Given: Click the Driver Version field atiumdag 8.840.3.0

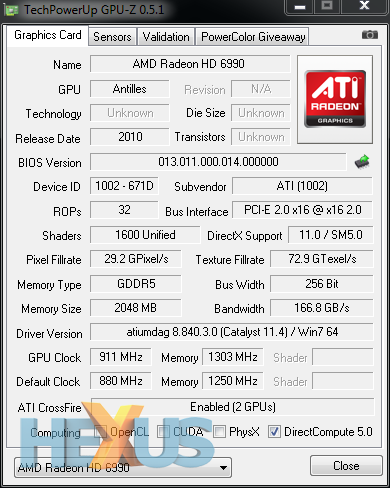Looking at the screenshot, I should pos(232,332).
